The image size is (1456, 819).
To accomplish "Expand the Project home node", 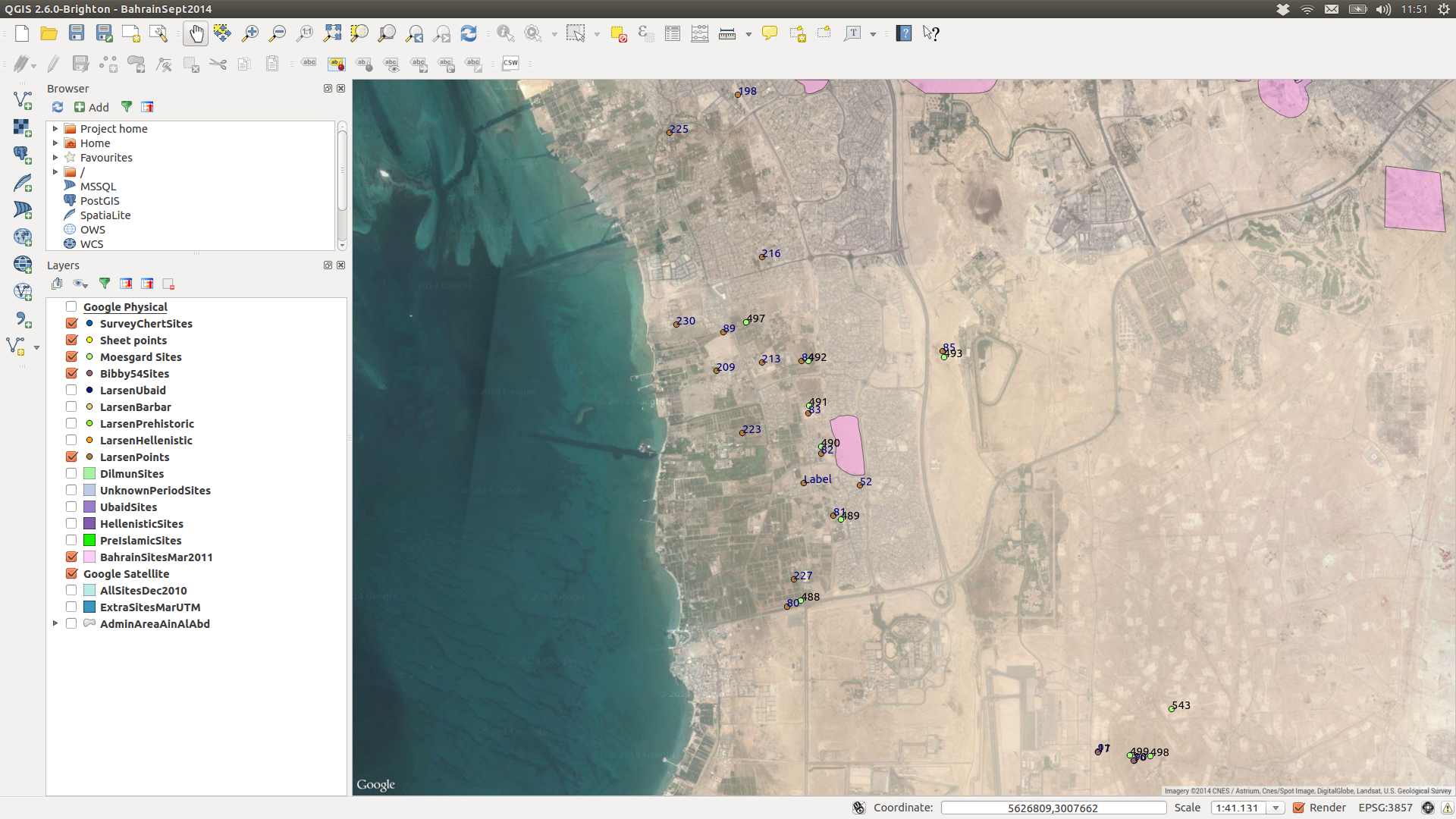I will pos(55,129).
